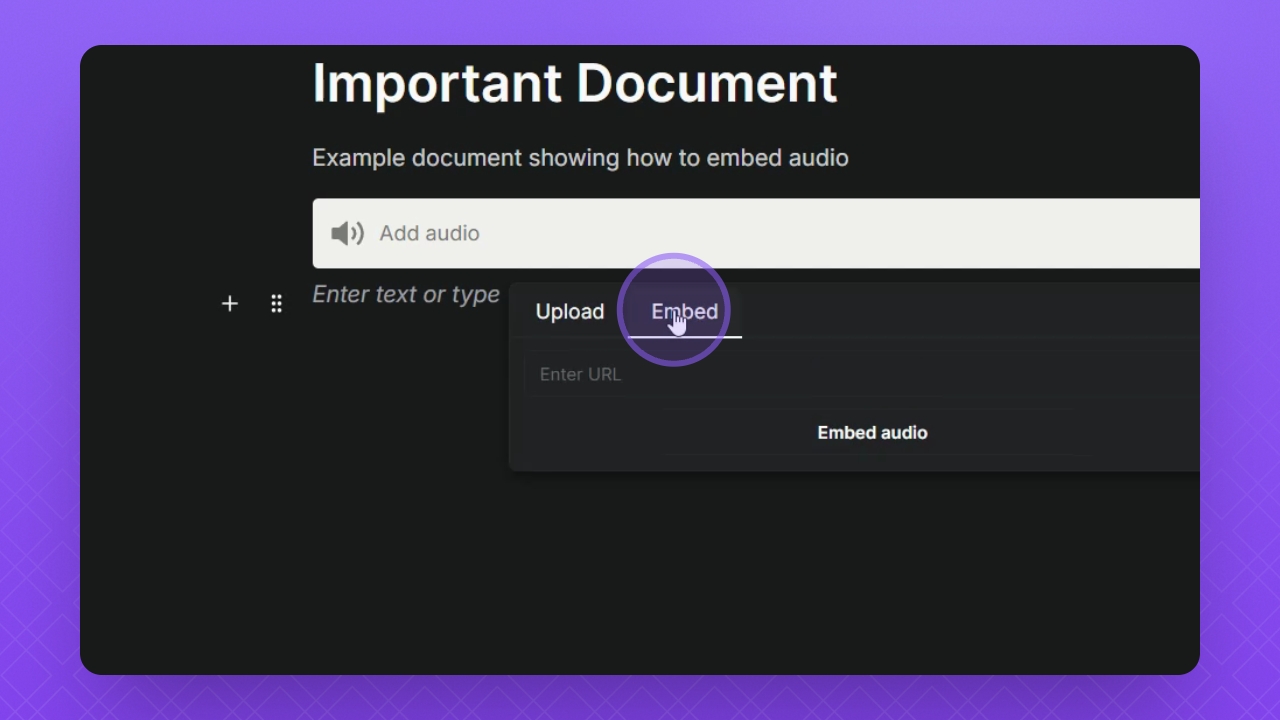Click the plus add-block icon

(230, 303)
